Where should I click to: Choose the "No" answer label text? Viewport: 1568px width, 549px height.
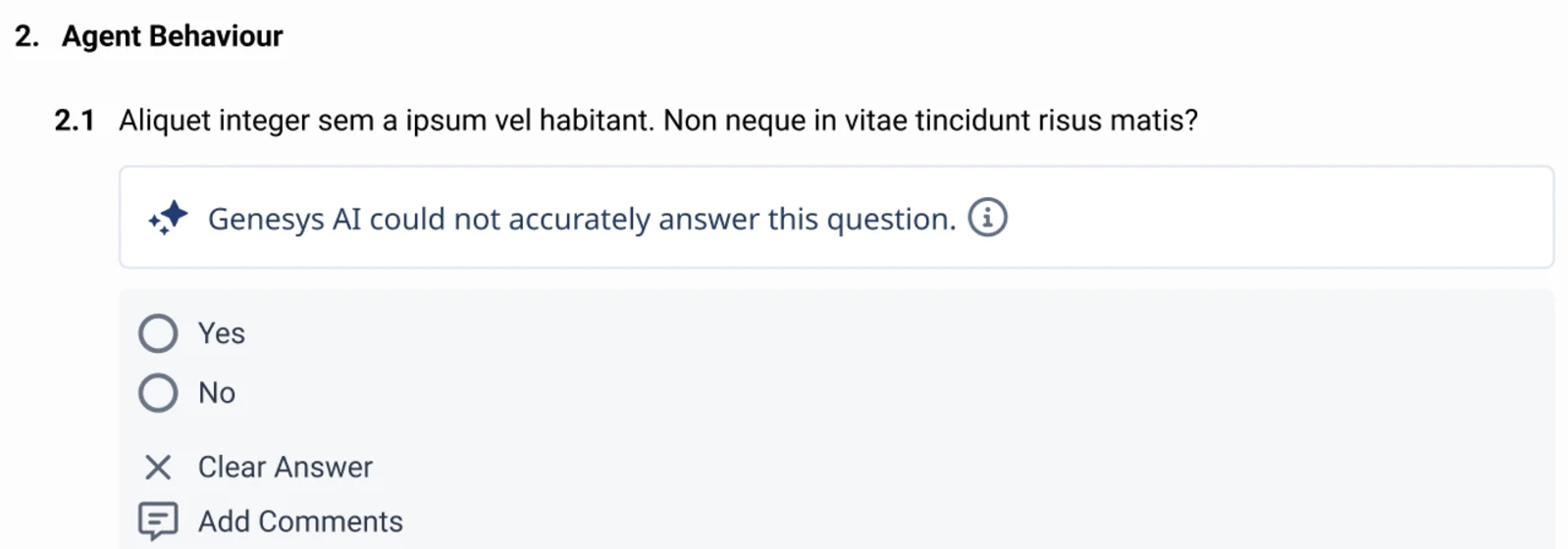click(x=217, y=393)
